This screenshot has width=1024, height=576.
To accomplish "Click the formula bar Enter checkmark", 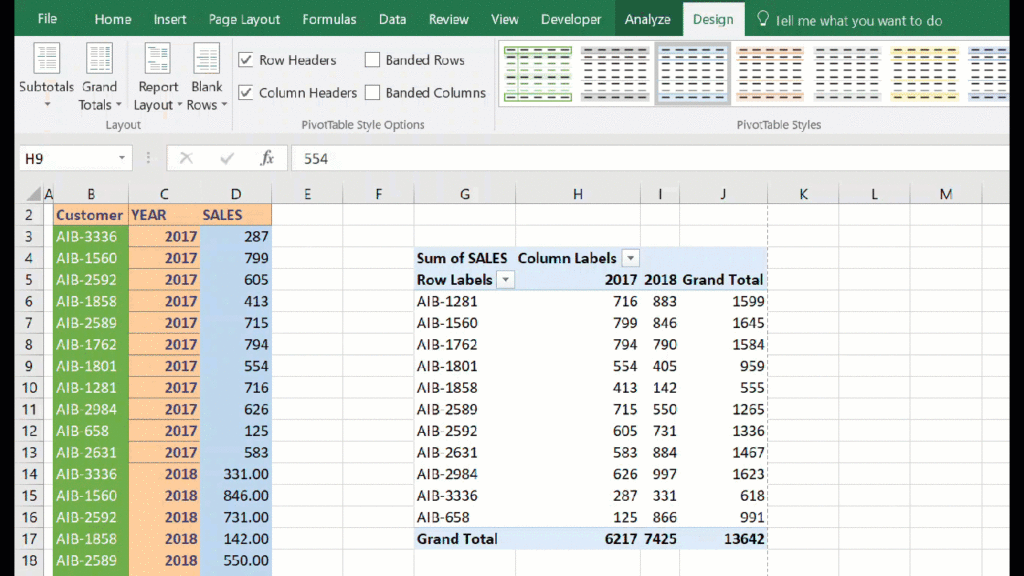I will point(227,158).
